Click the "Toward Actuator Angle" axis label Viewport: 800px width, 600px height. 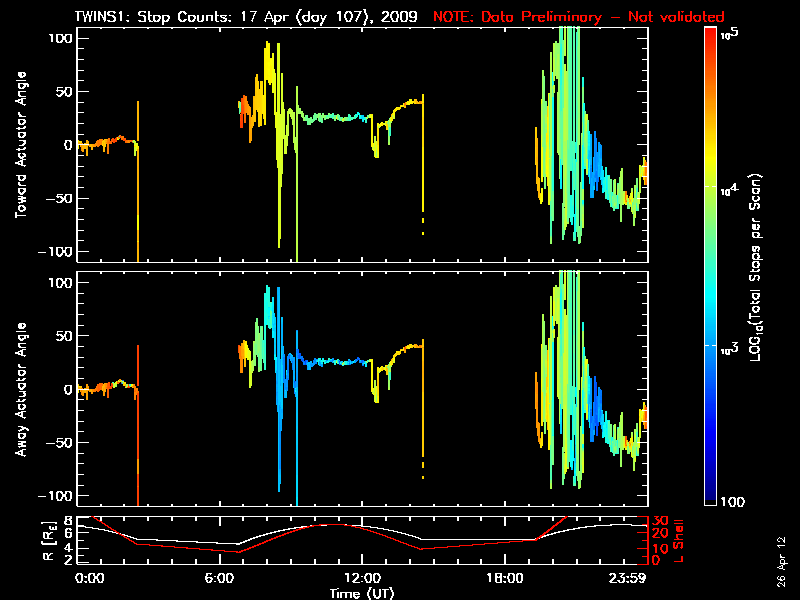pyautogui.click(x=20, y=145)
